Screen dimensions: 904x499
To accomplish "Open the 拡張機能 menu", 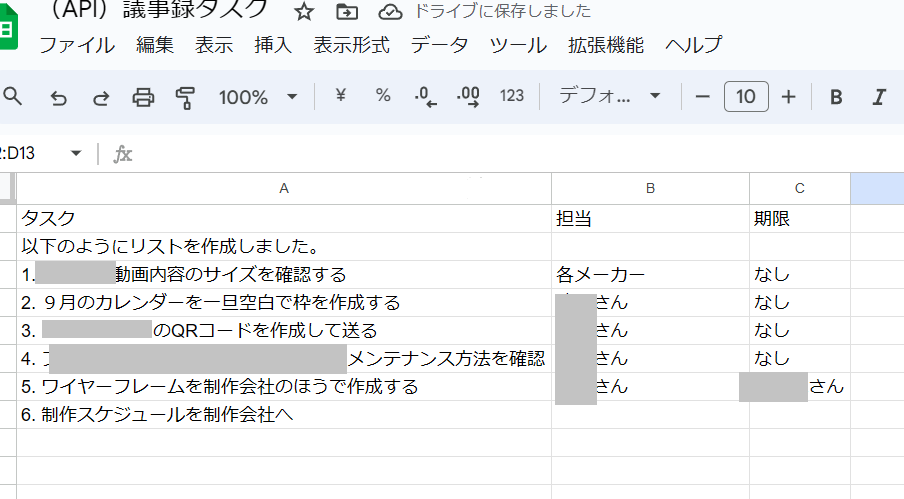I will pos(606,45).
